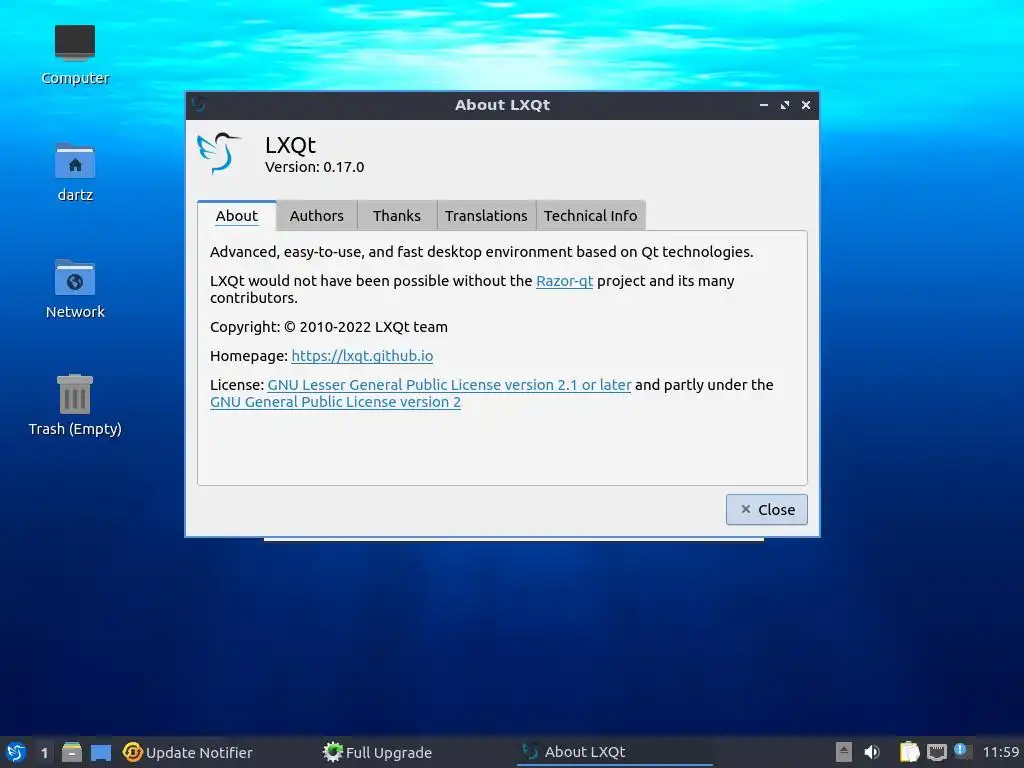Image resolution: width=1024 pixels, height=768 pixels.
Task: Click the Close button in About dialog
Action: point(767,509)
